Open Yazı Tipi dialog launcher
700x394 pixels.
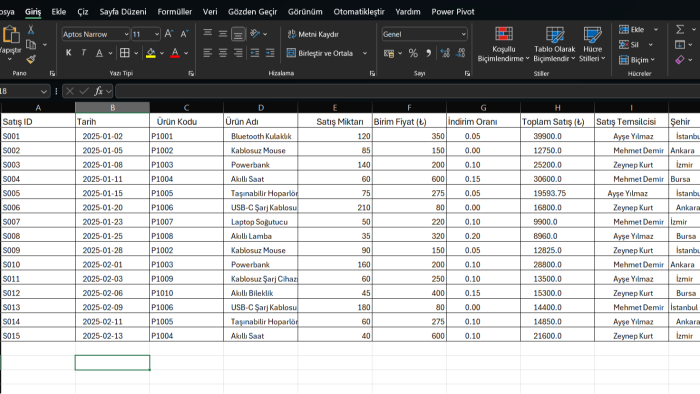[191, 74]
